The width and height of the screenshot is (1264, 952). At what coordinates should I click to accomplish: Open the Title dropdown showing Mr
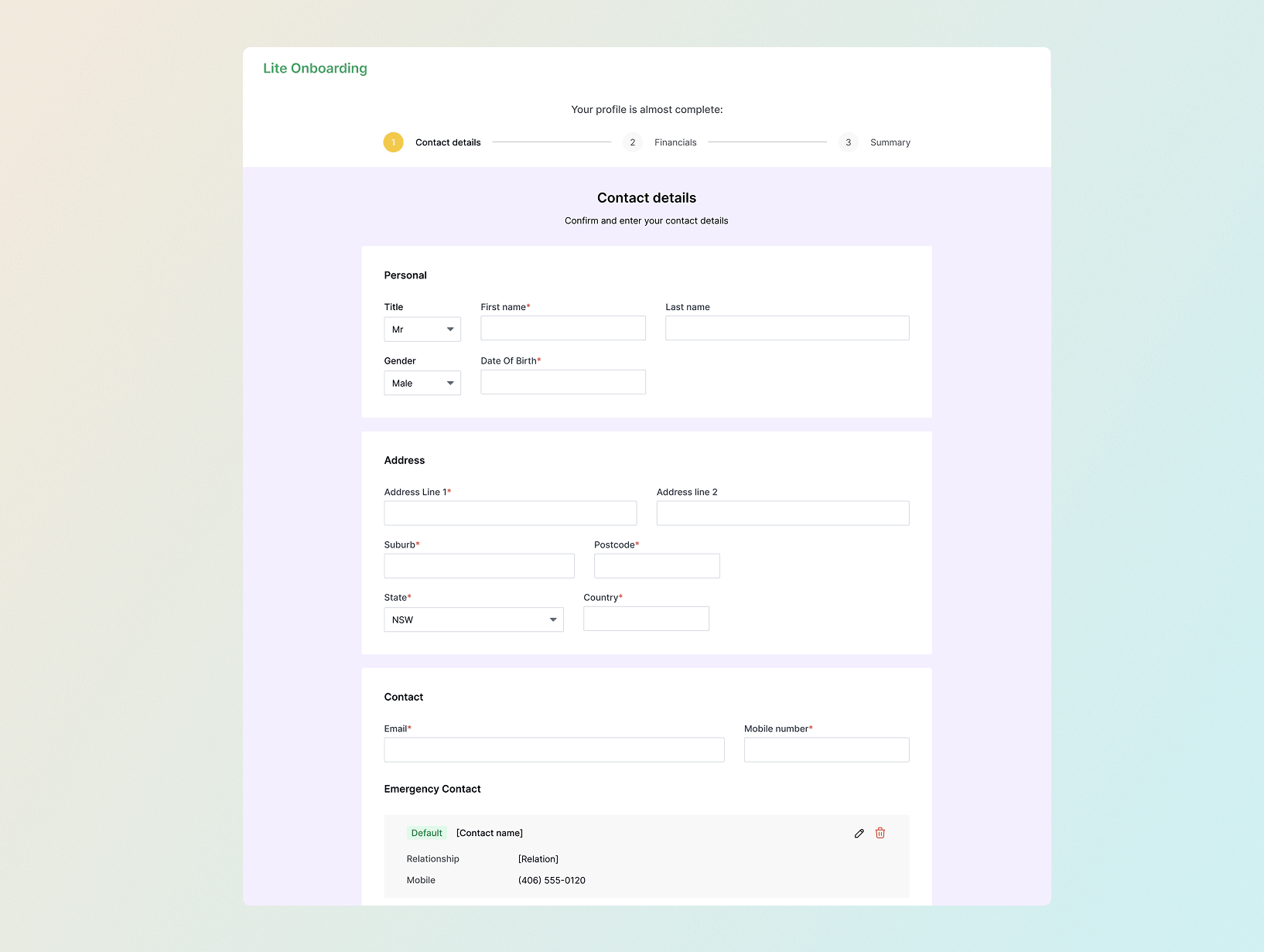(422, 329)
